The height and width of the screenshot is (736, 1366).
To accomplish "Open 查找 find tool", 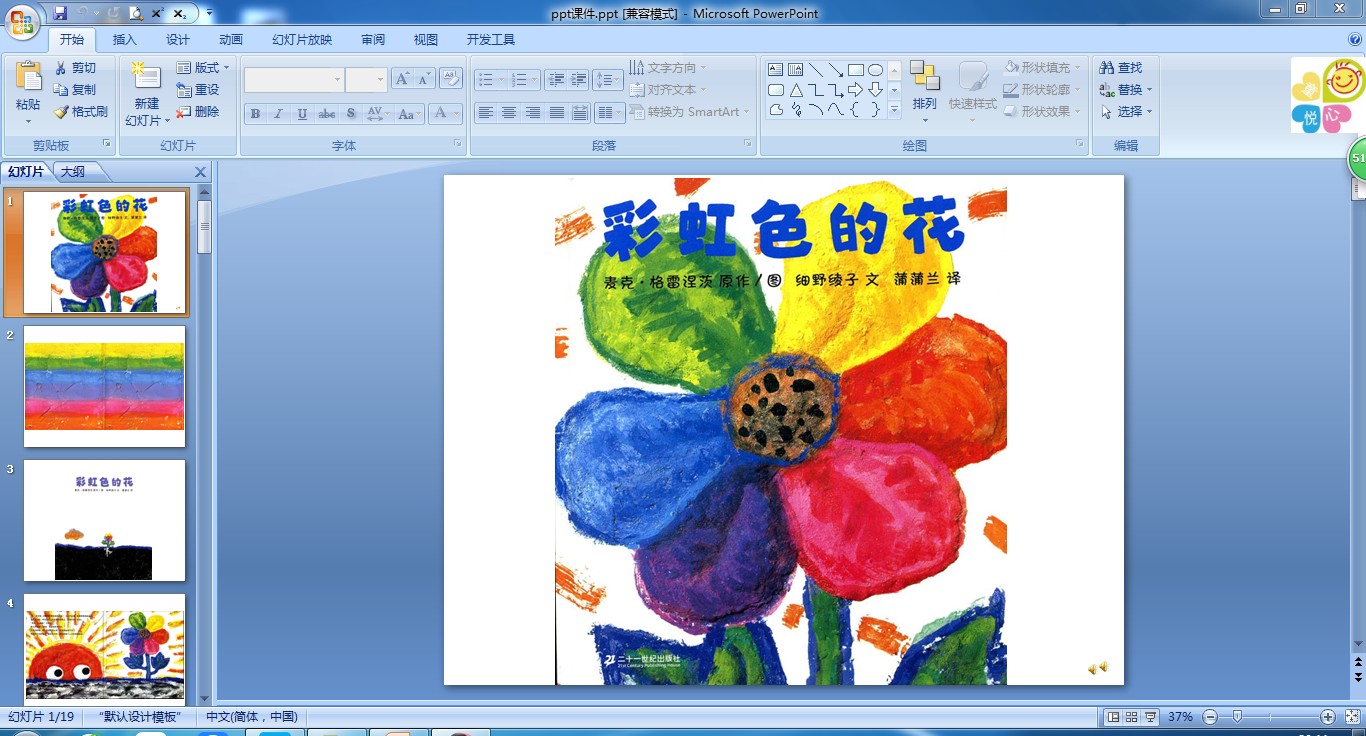I will (1121, 68).
